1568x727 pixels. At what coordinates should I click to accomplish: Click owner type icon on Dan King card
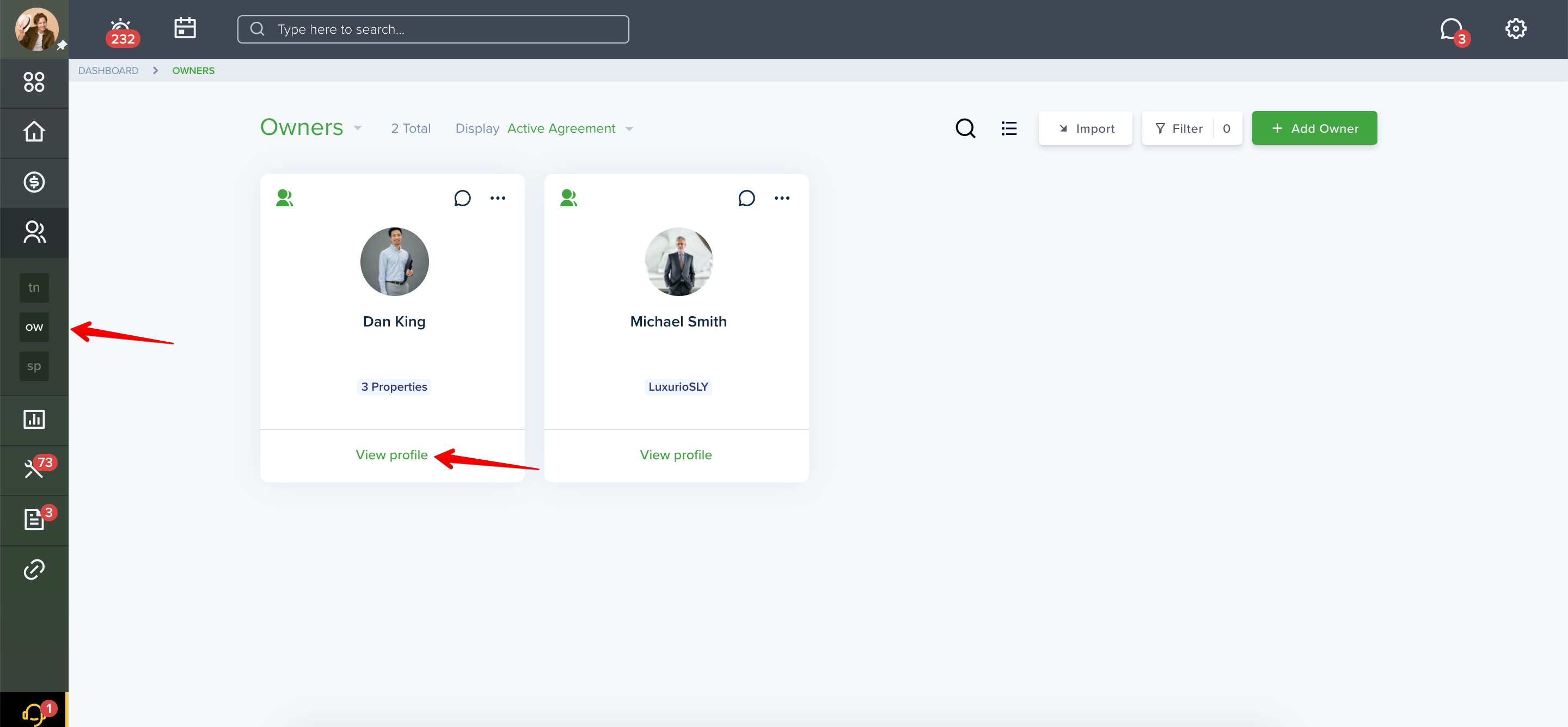coord(284,198)
